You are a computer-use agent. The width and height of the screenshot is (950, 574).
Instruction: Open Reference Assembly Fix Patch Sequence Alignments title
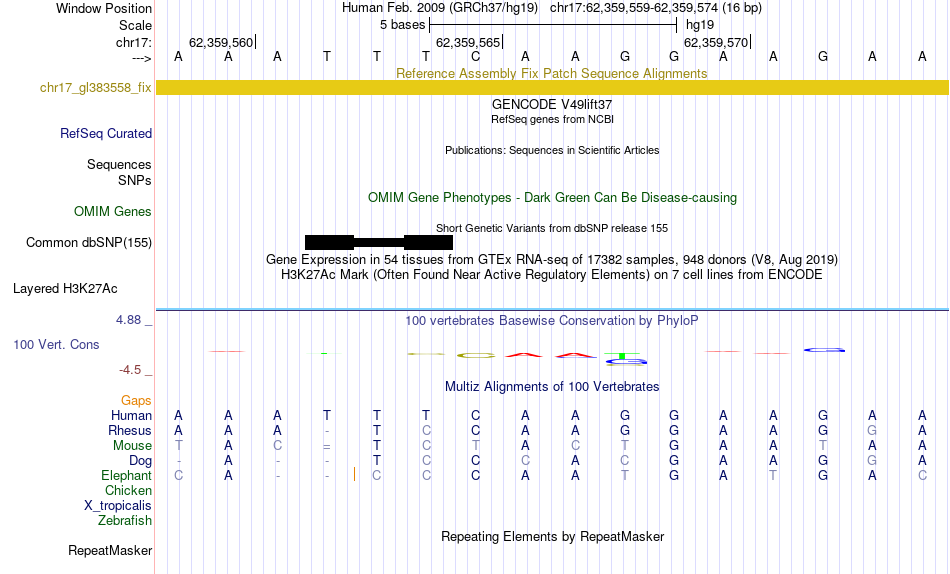pos(552,73)
